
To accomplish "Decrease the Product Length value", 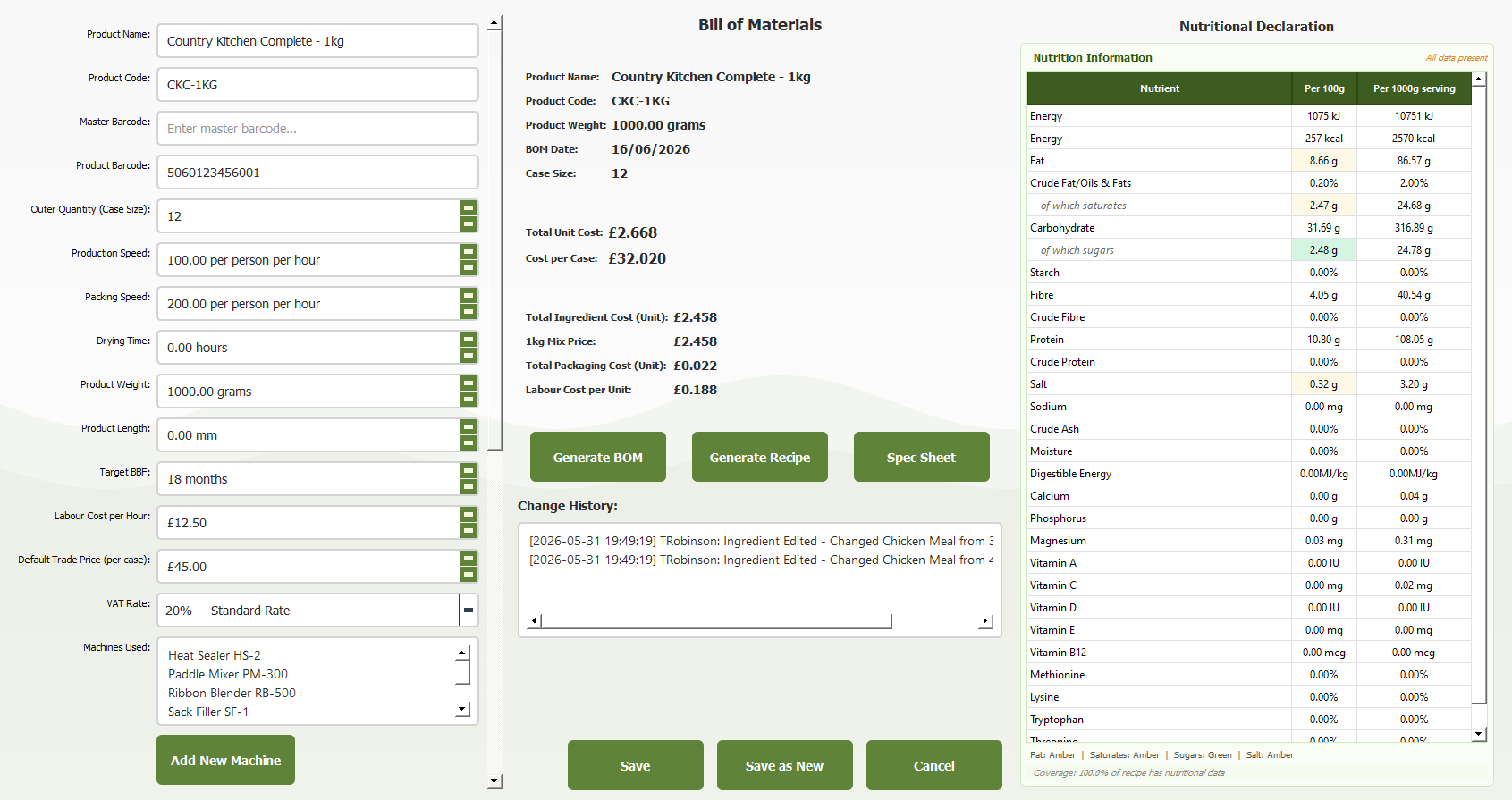I will pos(469,442).
